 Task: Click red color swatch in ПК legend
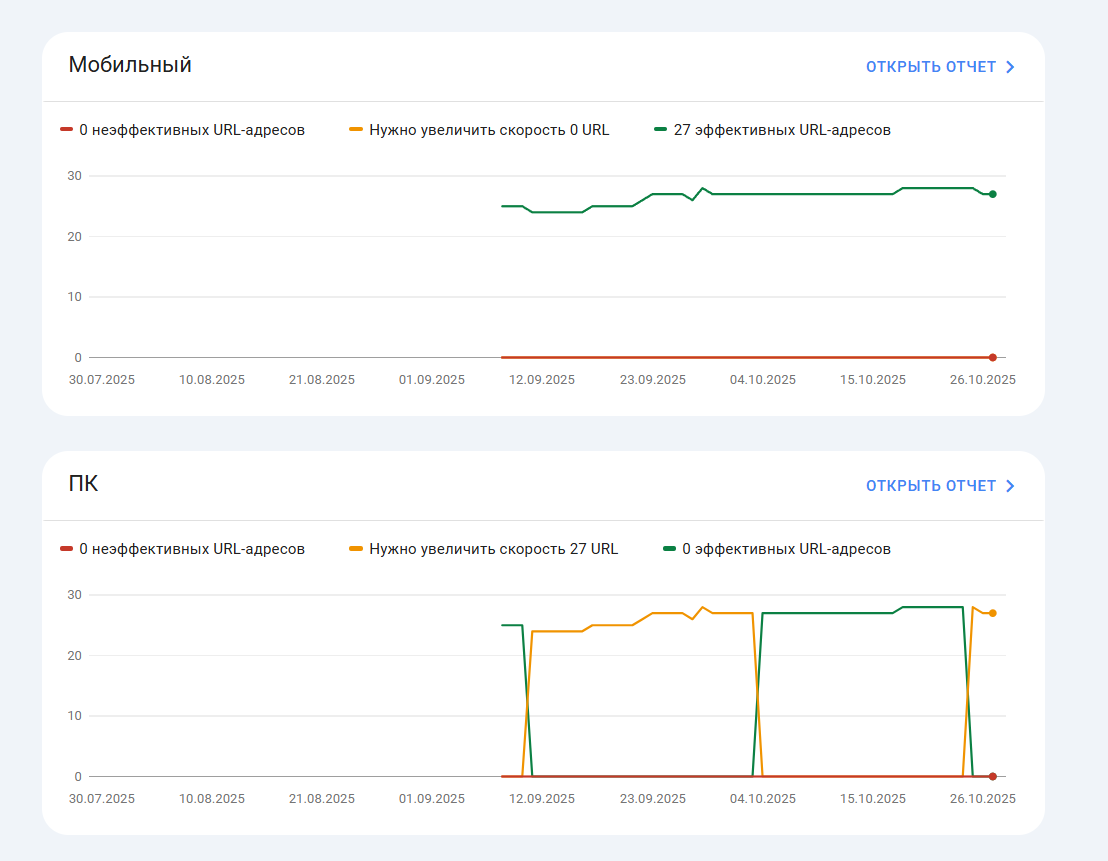point(67,549)
